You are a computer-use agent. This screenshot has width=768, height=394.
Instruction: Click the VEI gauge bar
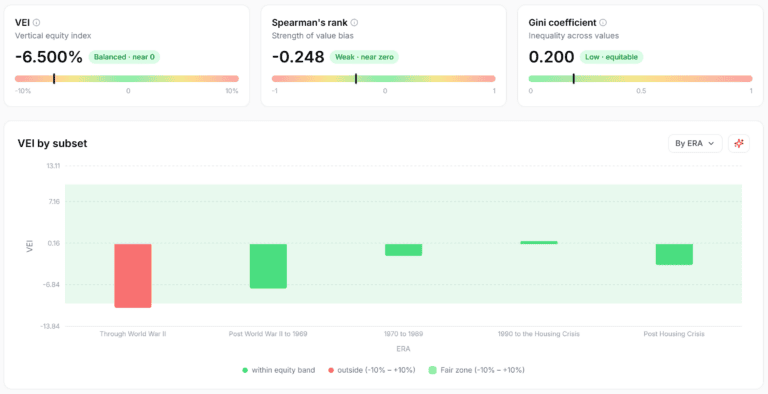pos(126,78)
